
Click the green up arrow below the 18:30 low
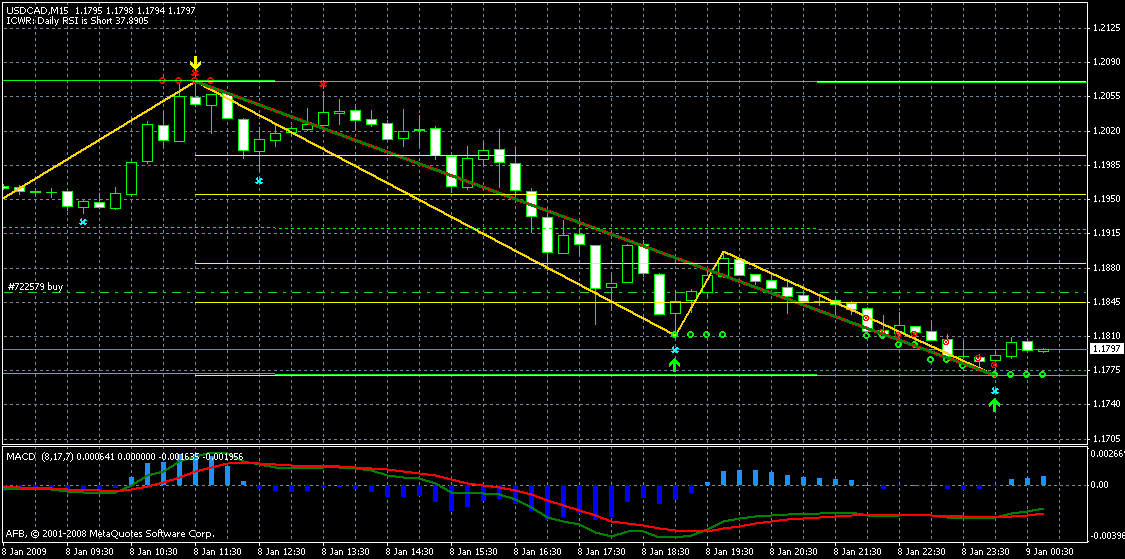pyautogui.click(x=675, y=364)
